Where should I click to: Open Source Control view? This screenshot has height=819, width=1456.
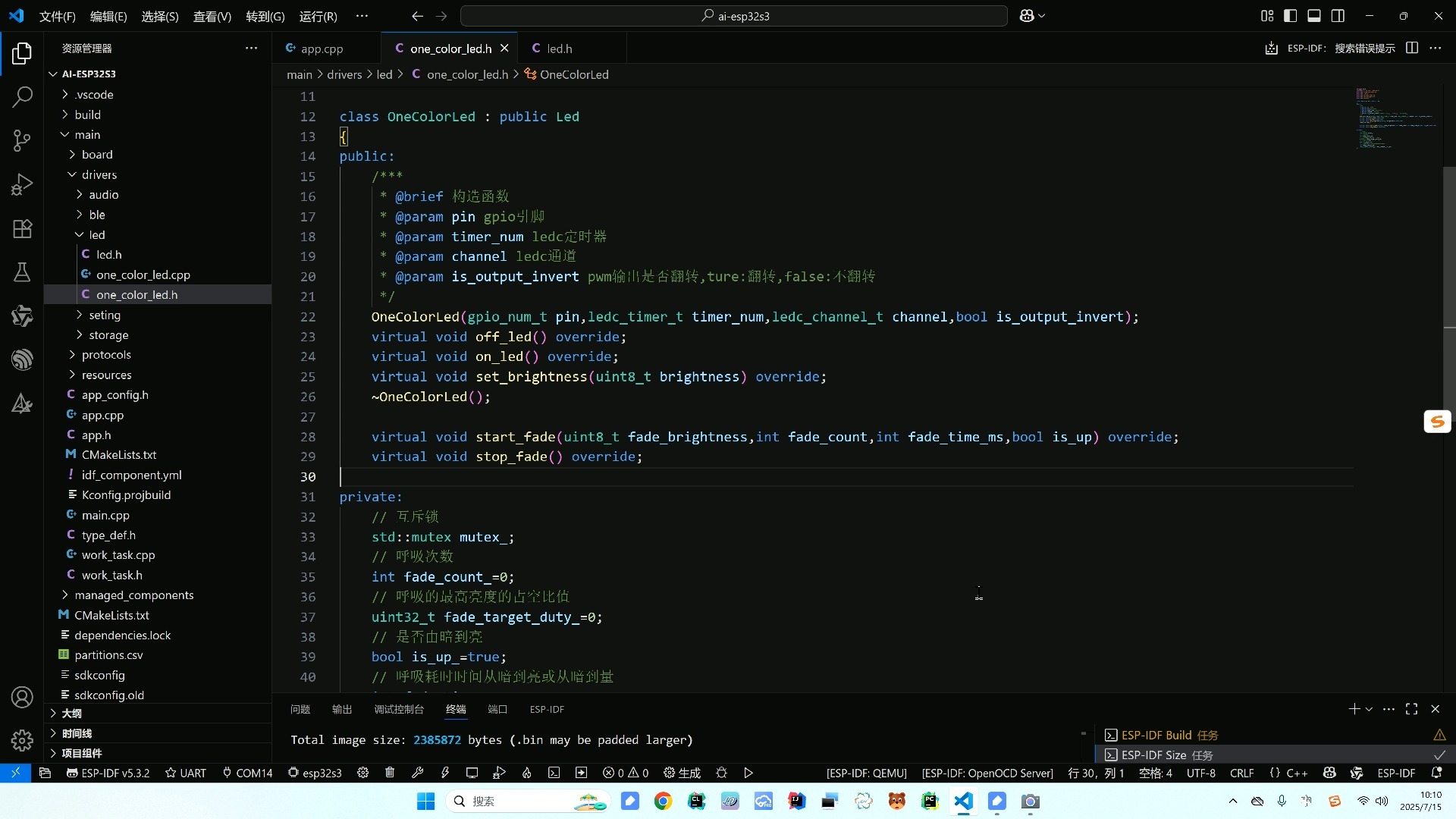pos(22,140)
